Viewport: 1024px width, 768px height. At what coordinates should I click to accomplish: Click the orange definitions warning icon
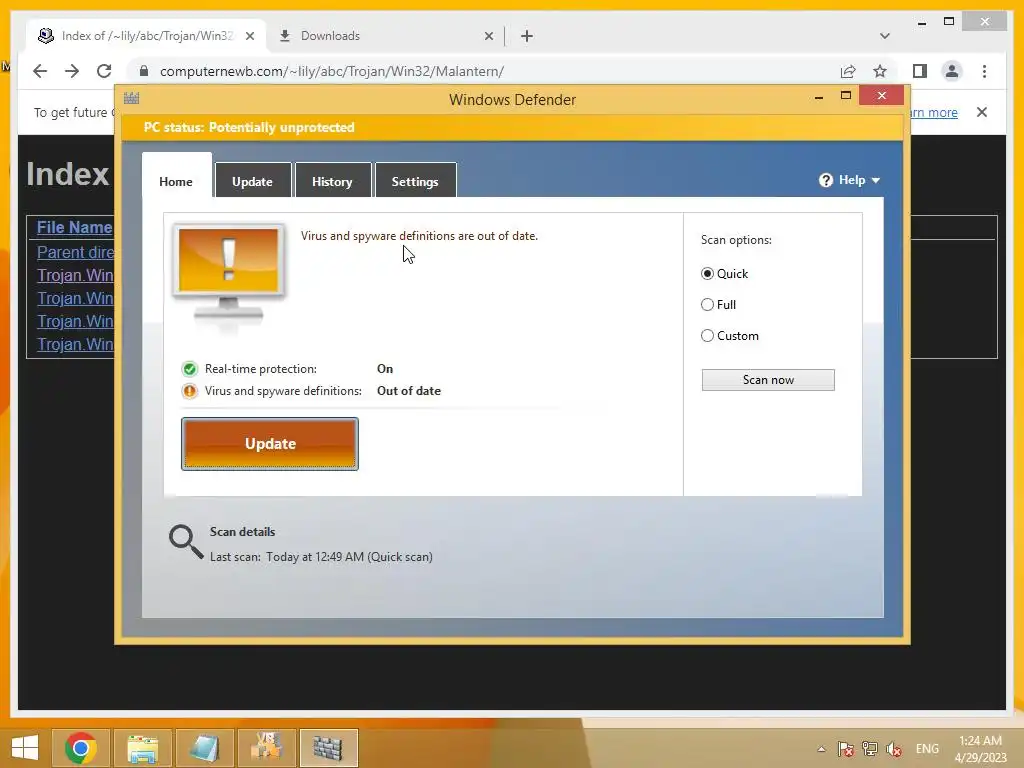[189, 391]
